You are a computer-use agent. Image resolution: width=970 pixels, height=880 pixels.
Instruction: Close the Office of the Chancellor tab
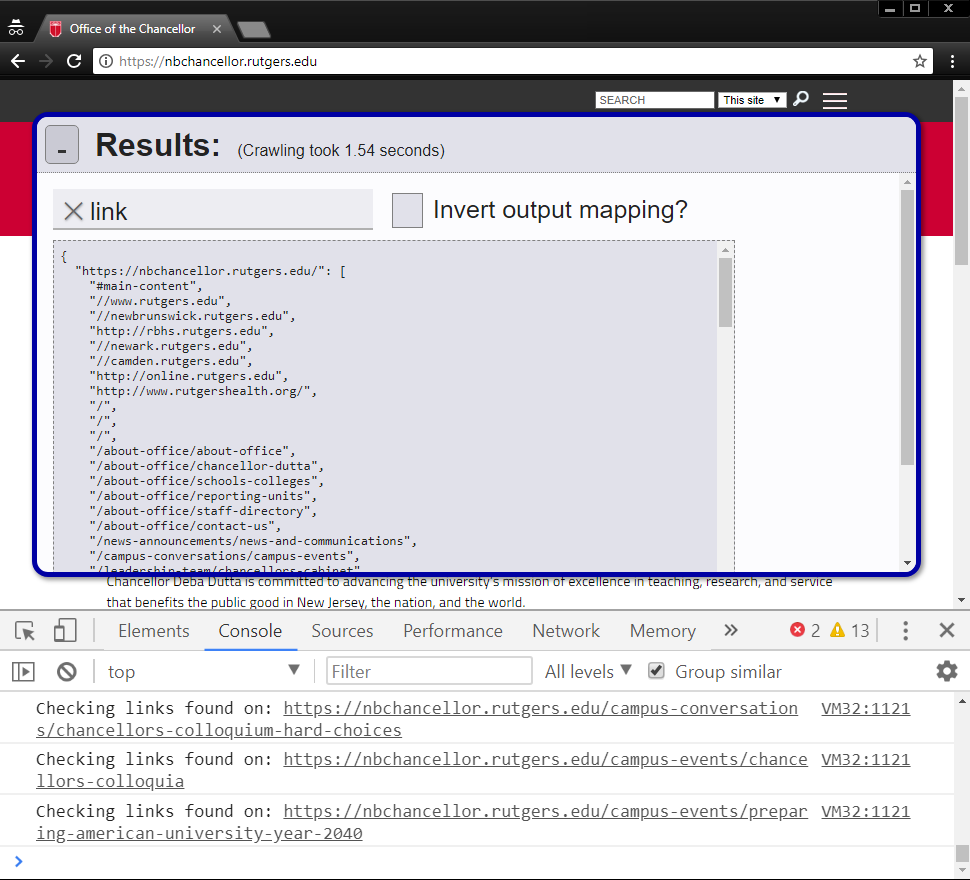pyautogui.click(x=217, y=29)
